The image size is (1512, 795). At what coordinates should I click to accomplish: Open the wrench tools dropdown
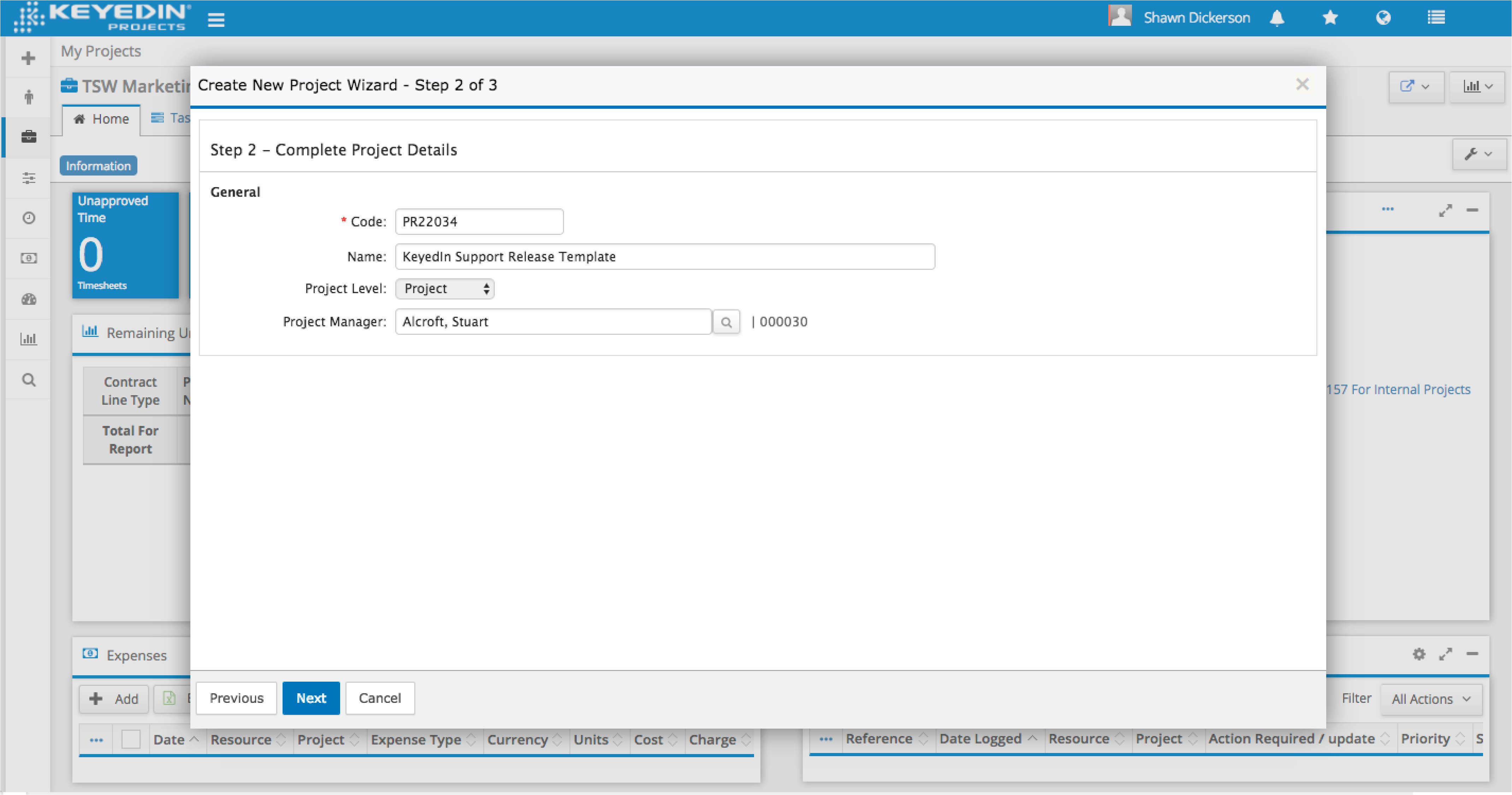point(1478,154)
